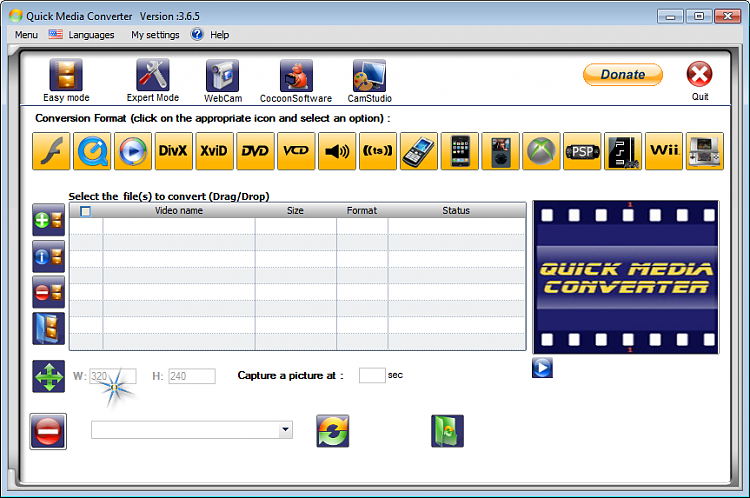Show info for selected video file
750x498 pixels.
click(49, 256)
